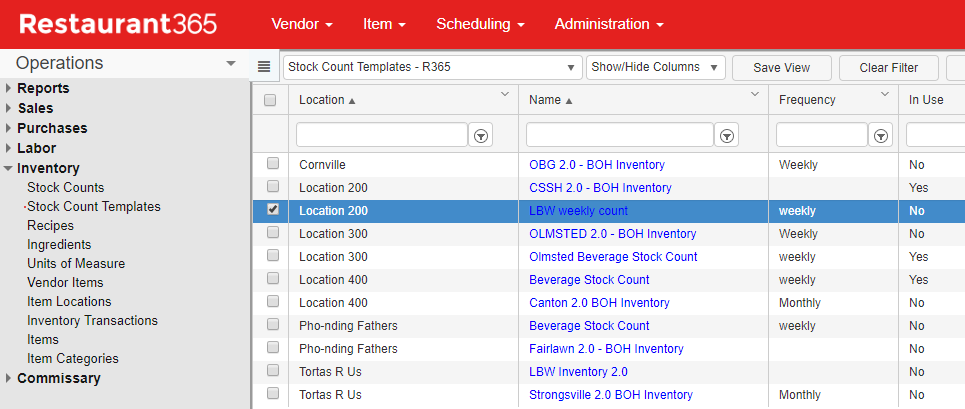Expand the Labor tree node
The width and height of the screenshot is (965, 409).
click(8, 148)
